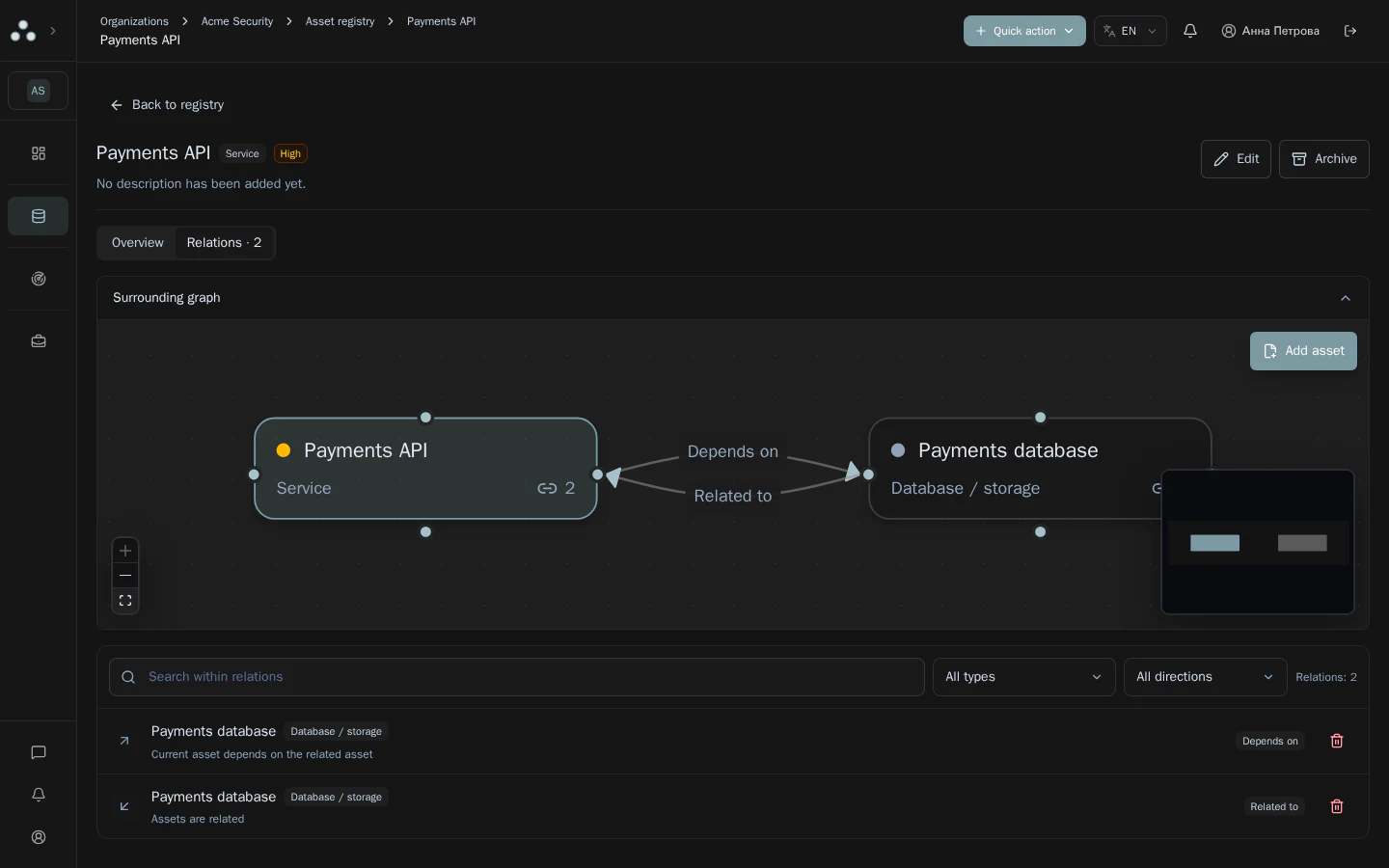Go to Asset registry breadcrumb
Screen dimensions: 1389x868
[x=340, y=21]
